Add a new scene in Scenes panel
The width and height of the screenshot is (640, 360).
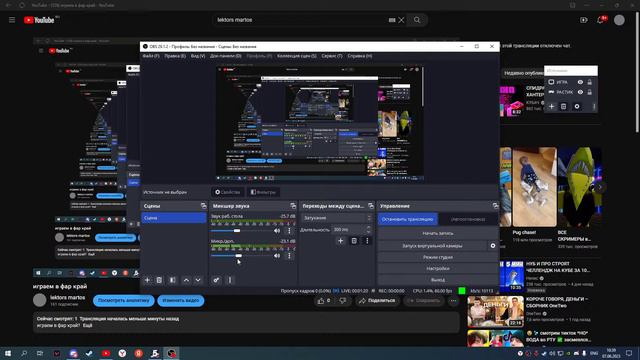coord(147,280)
